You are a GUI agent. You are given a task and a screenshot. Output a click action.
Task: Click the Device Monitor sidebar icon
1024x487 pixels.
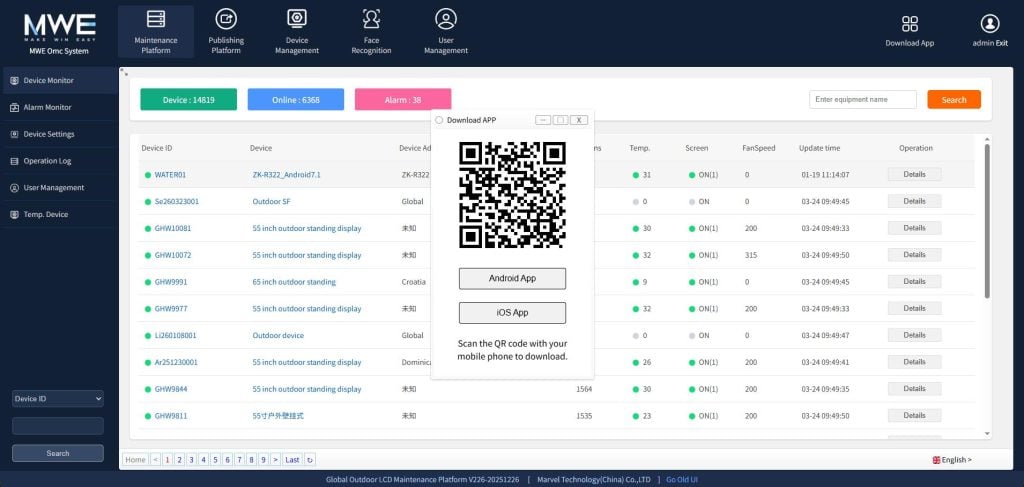(14, 80)
